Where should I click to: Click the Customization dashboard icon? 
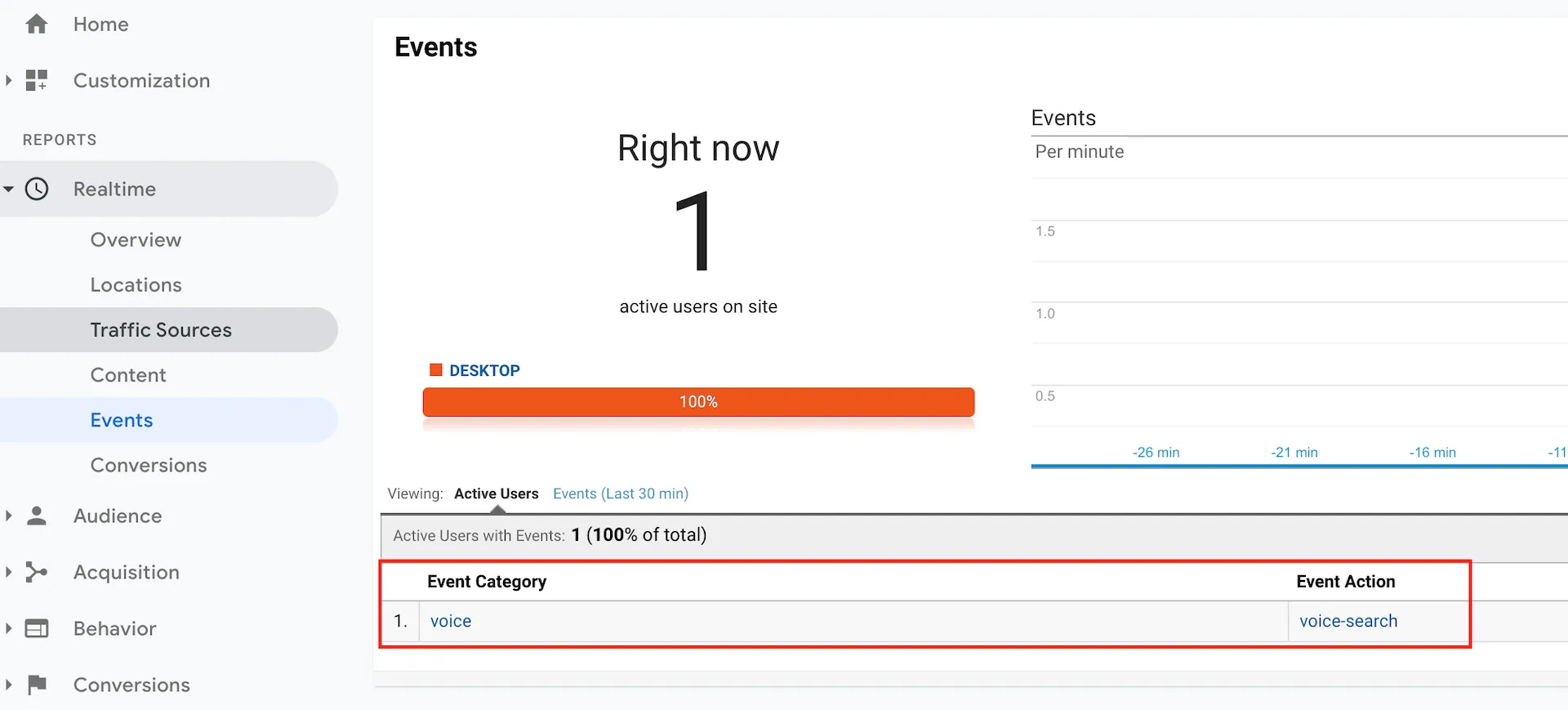click(x=37, y=80)
